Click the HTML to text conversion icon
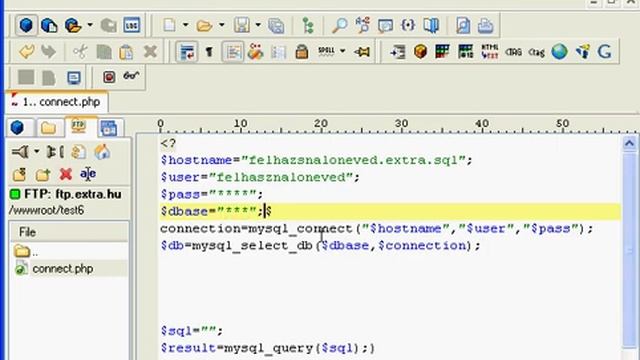Screen dimensions: 640x360 pos(489,51)
